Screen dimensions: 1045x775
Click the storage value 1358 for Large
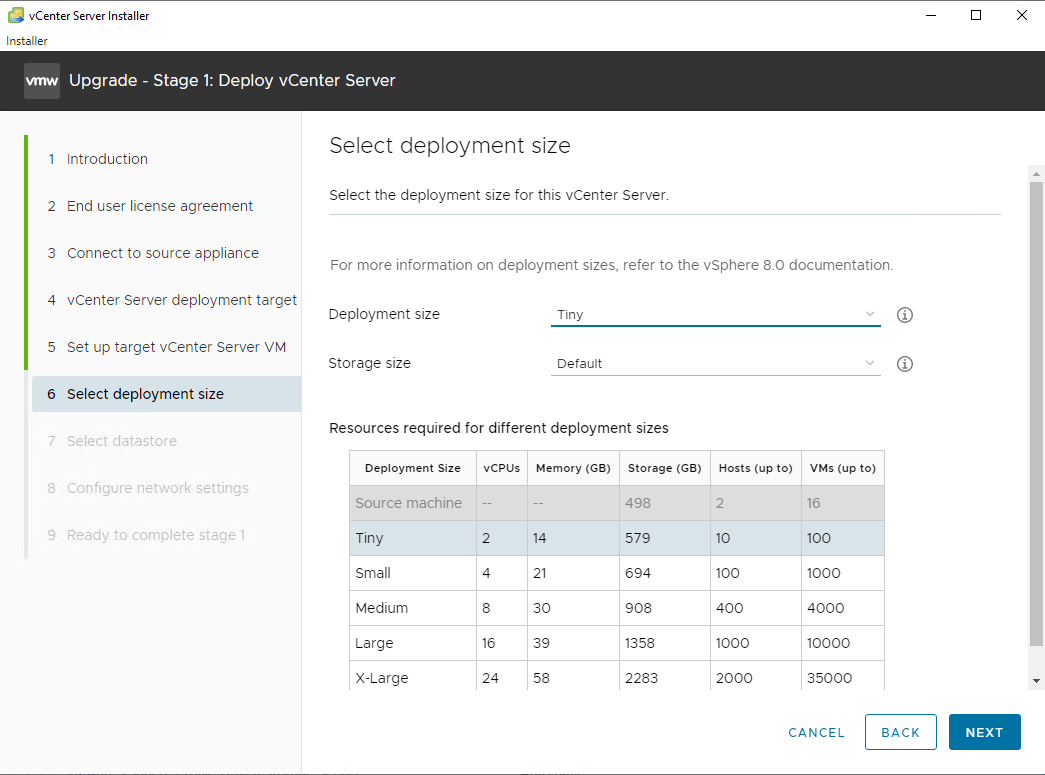[x=640, y=643]
